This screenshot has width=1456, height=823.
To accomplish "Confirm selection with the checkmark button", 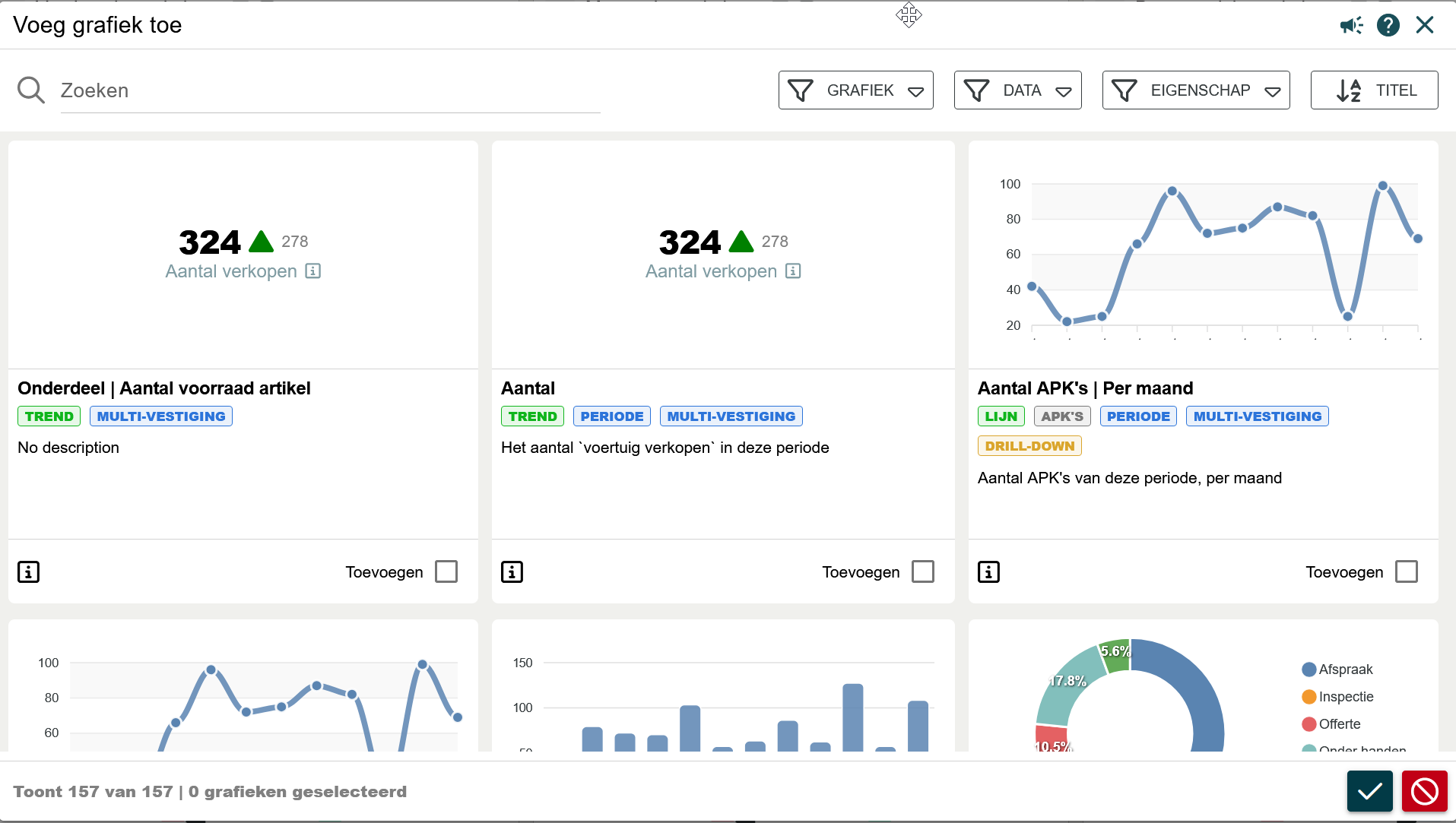I will tap(1369, 791).
